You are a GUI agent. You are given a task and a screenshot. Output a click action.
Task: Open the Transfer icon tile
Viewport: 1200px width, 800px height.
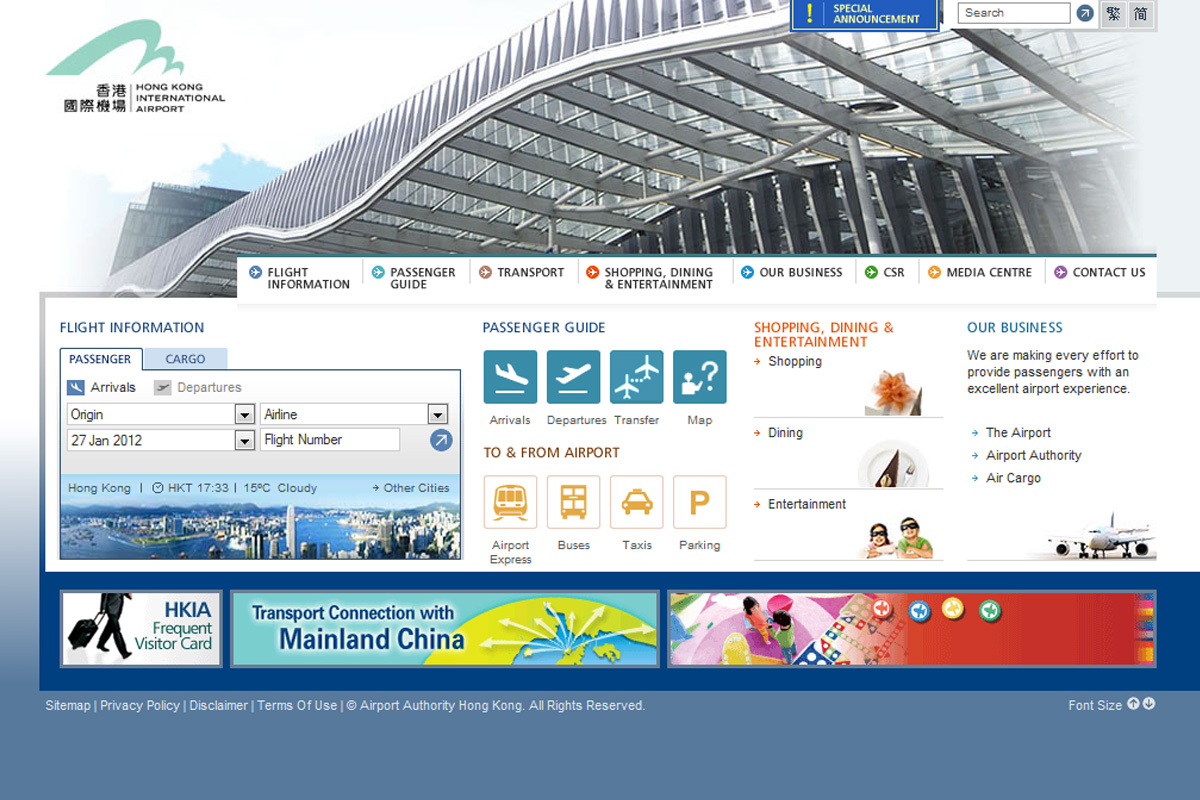(x=636, y=377)
